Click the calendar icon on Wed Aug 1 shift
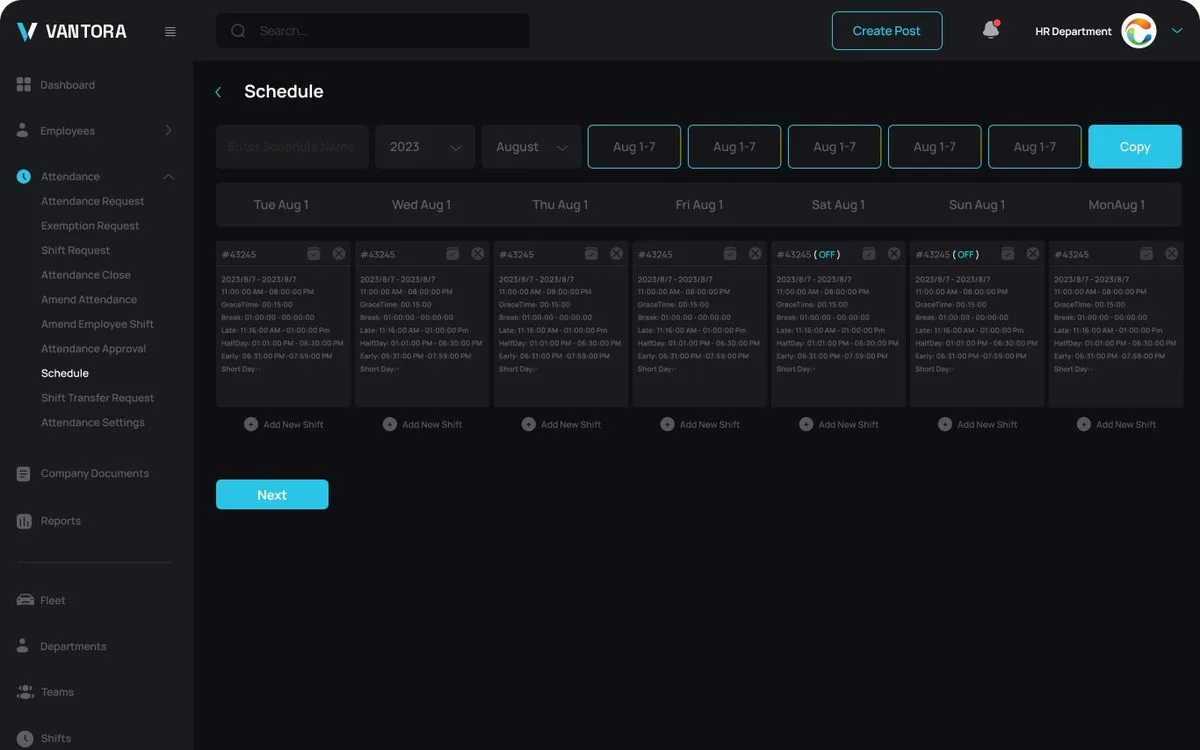This screenshot has height=750, width=1200. click(x=453, y=254)
